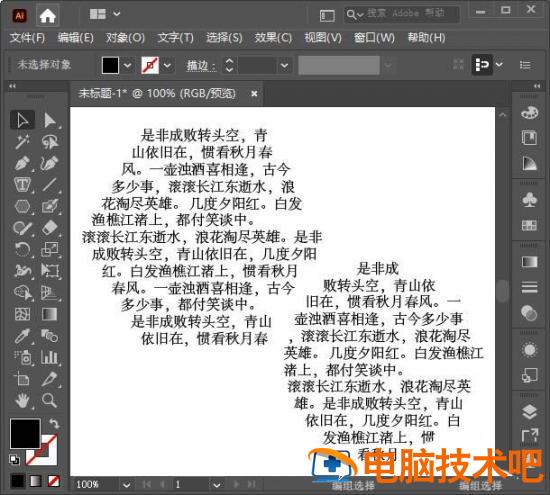The width and height of the screenshot is (550, 495).
Task: Click the black fill swatch in control bar
Action: point(110,65)
